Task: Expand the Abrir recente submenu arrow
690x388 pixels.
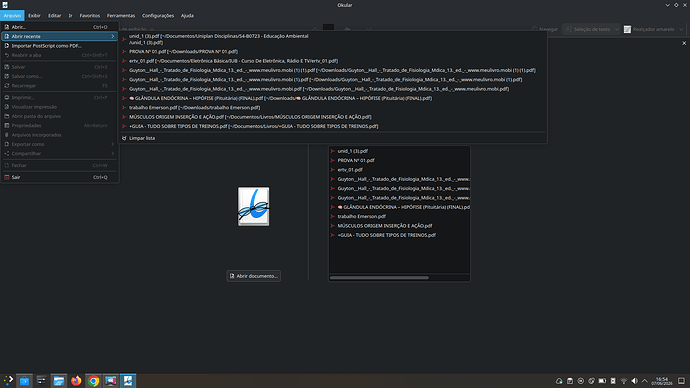Action: click(113, 36)
